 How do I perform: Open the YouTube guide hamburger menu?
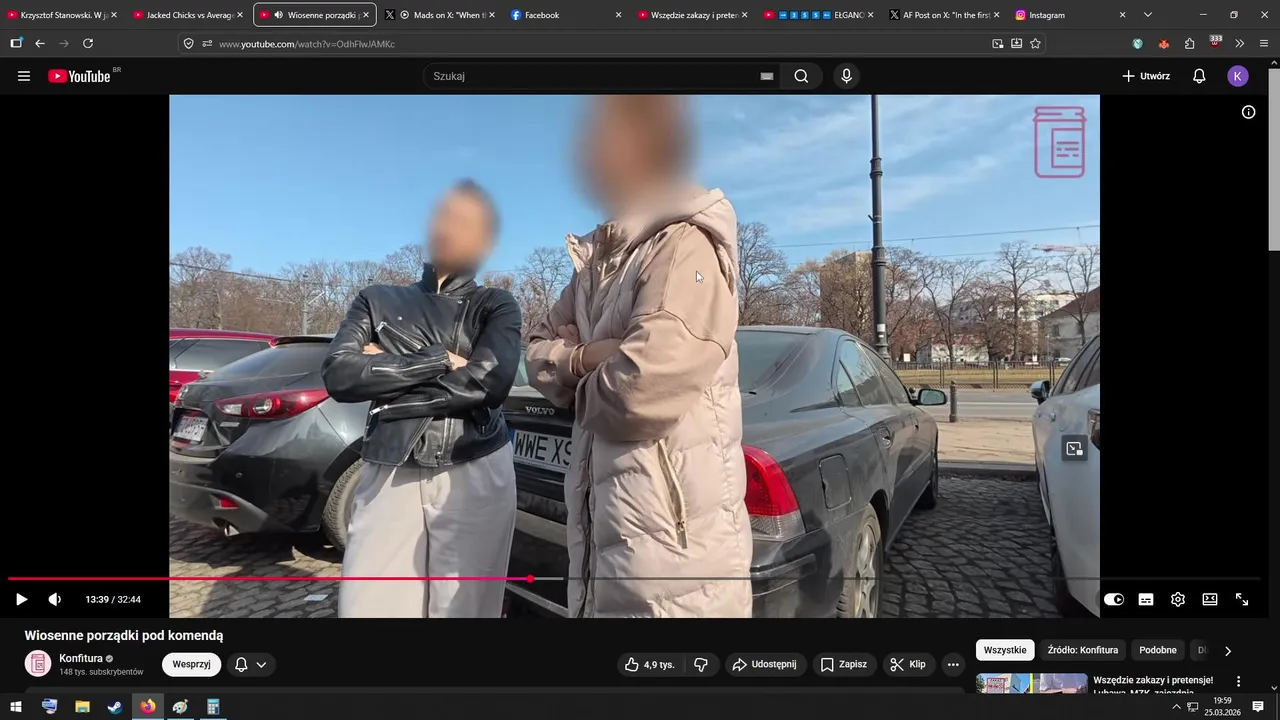[x=24, y=76]
